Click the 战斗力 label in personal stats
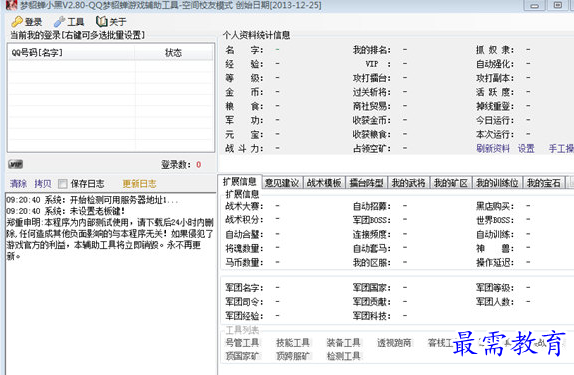This screenshot has width=574, height=375. click(244, 149)
